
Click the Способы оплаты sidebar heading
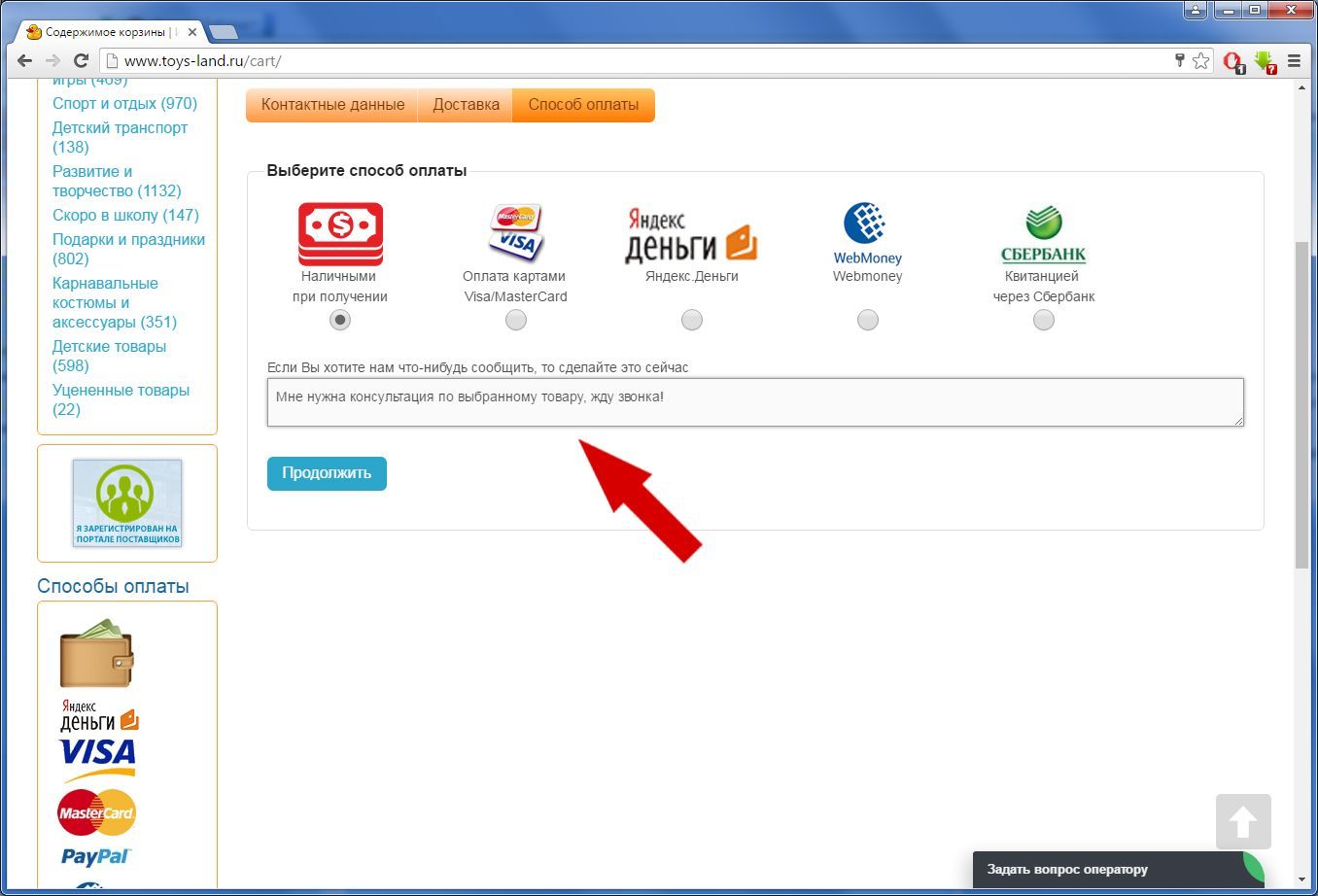click(113, 586)
